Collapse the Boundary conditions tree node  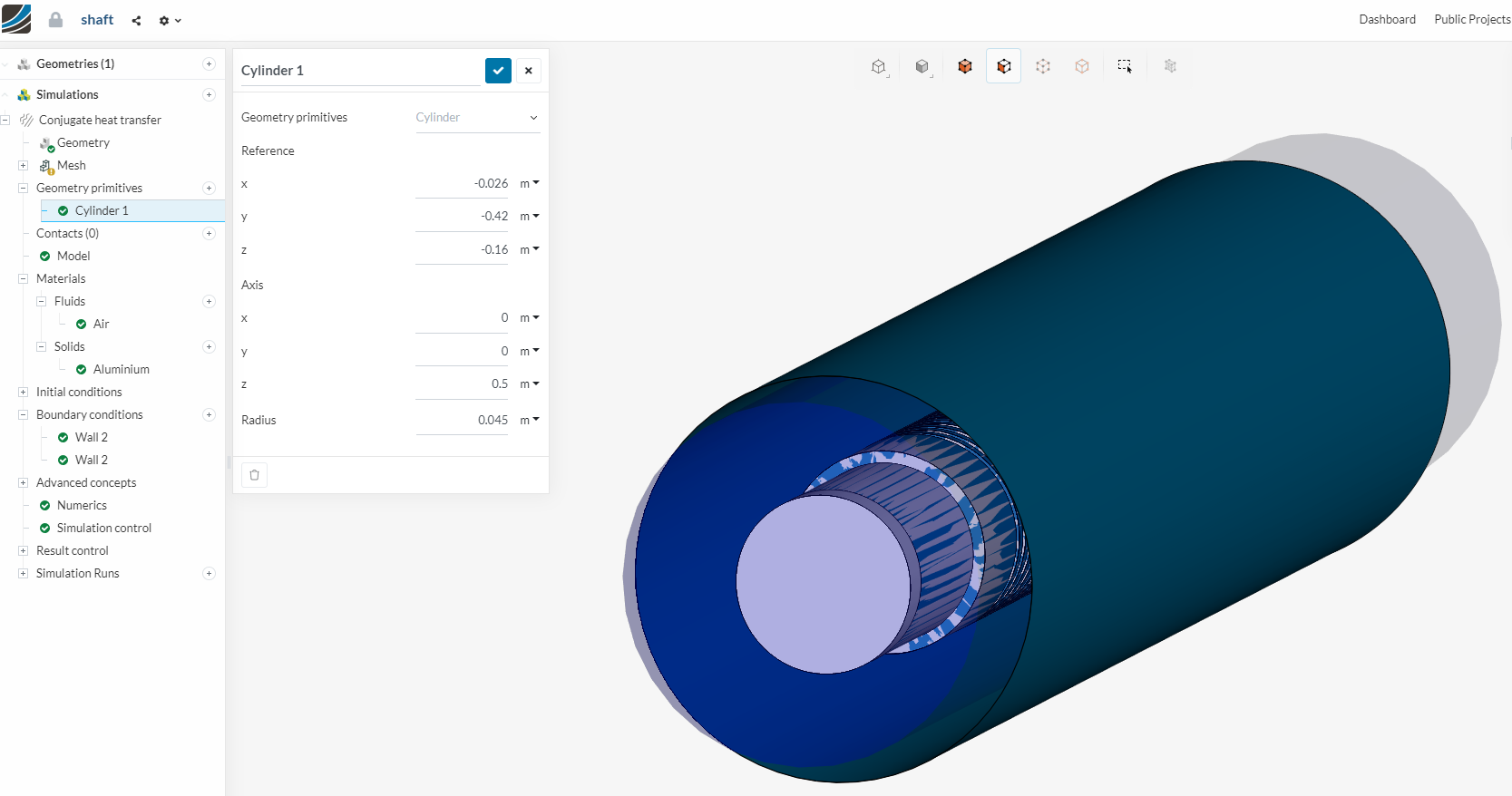click(x=23, y=414)
